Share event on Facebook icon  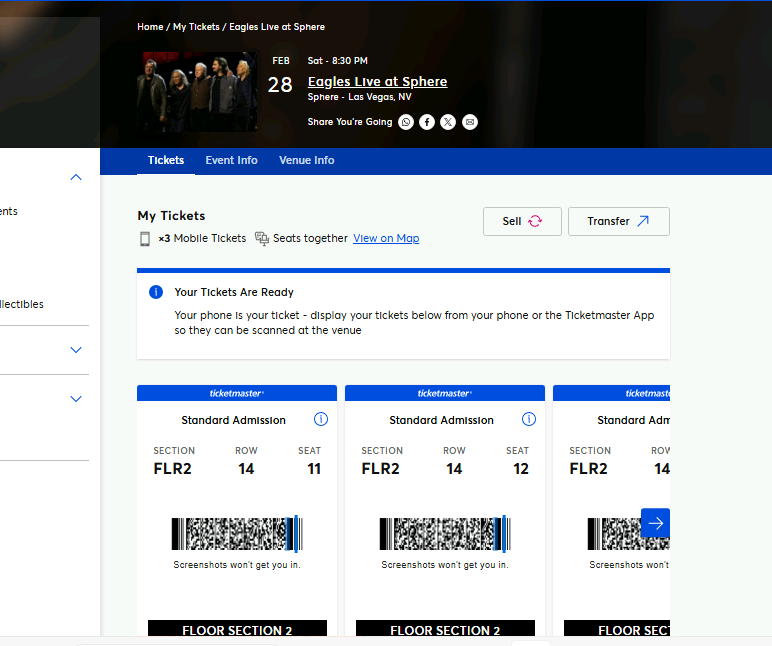[427, 122]
